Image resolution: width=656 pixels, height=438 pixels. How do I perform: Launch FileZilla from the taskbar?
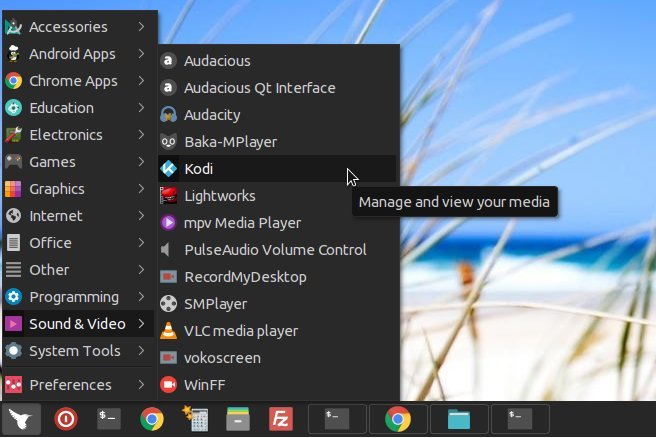coord(281,419)
